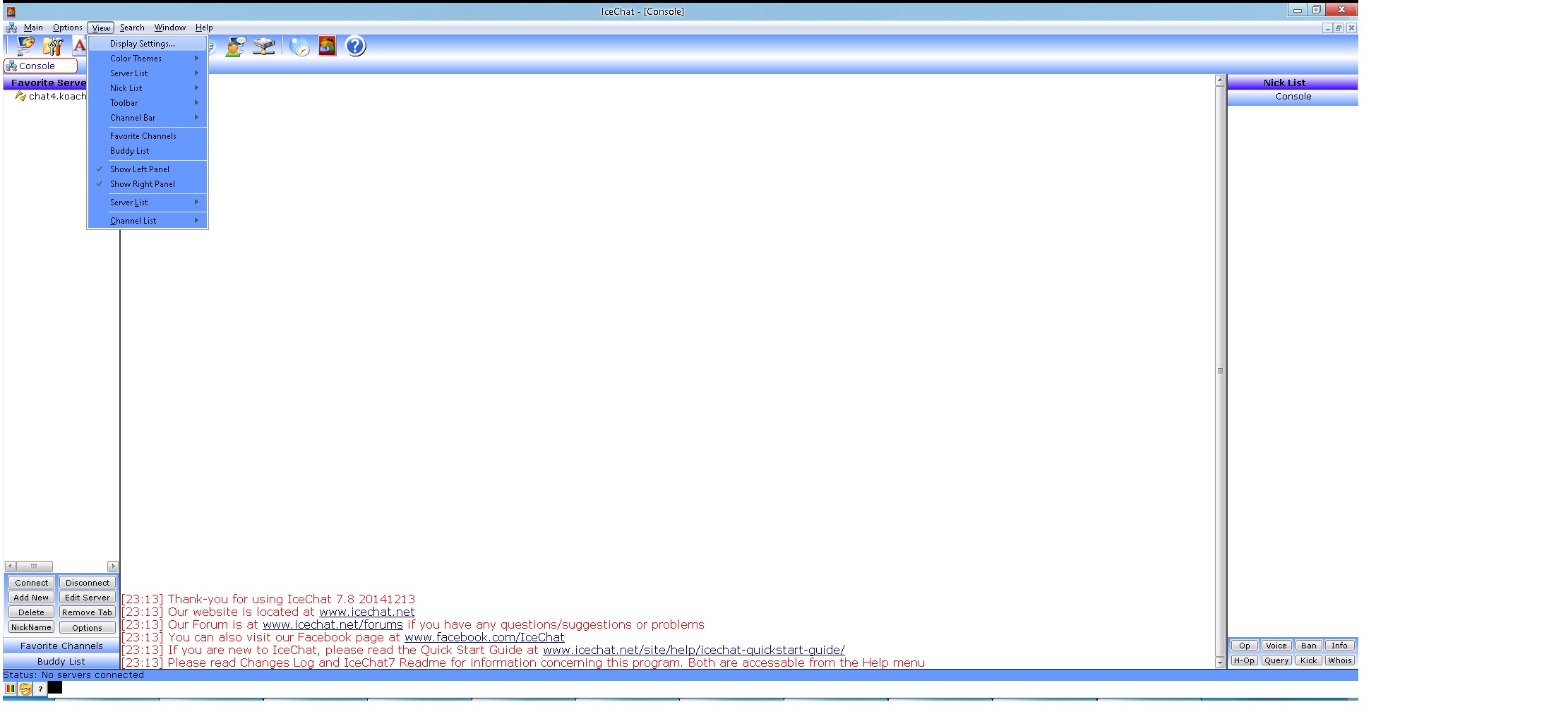The image size is (1568, 714).
Task: Open Display Settings from the View menu
Action: tap(147, 44)
